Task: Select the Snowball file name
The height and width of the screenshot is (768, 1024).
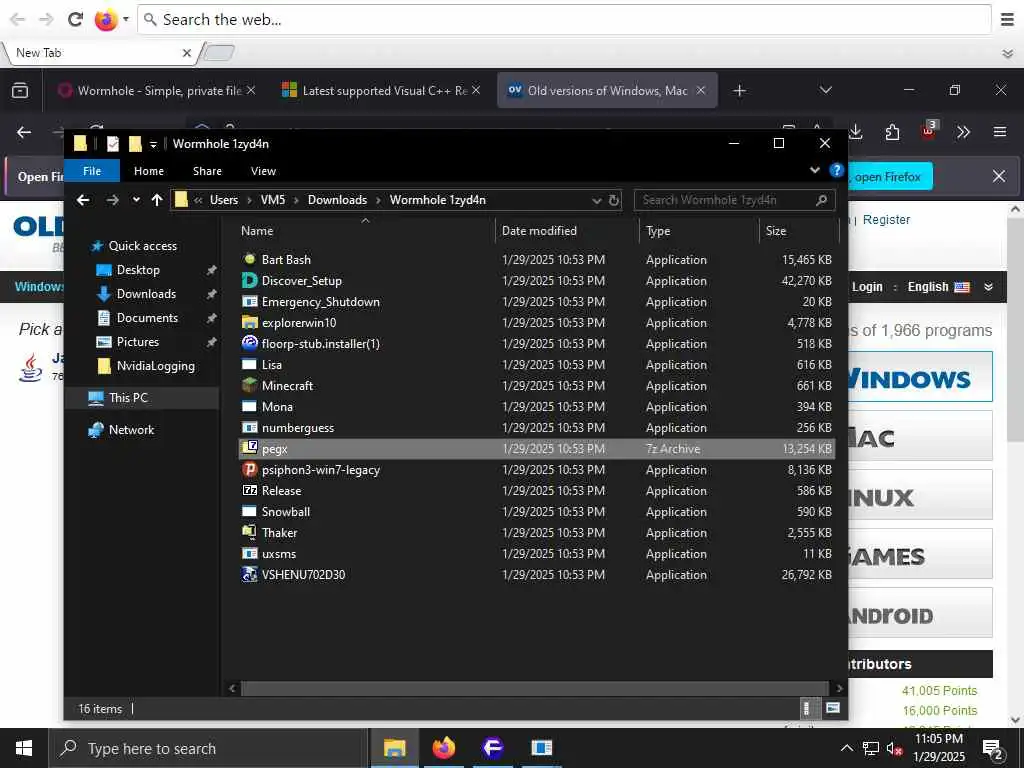Action: click(286, 511)
